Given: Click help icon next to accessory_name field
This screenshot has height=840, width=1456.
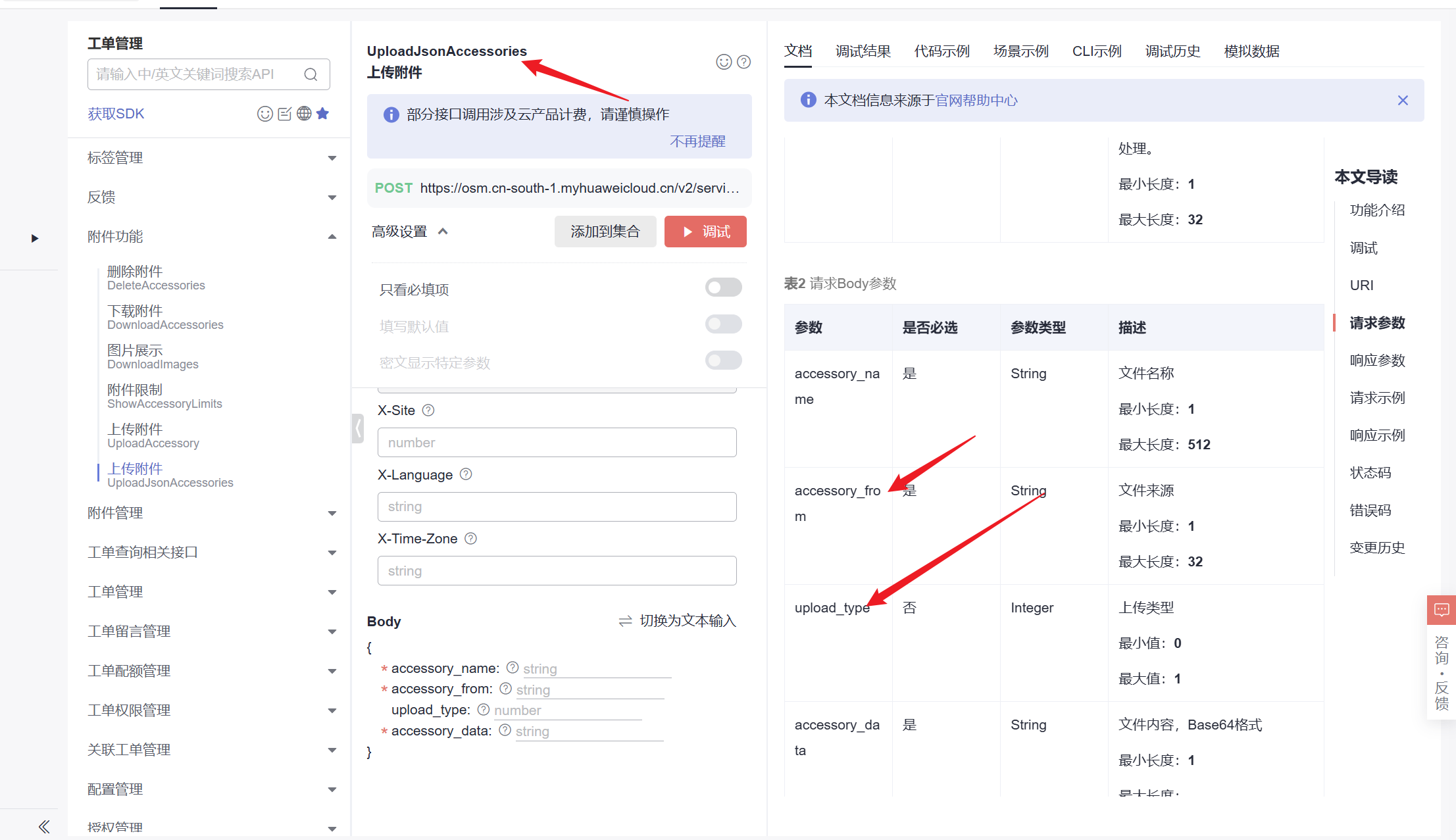Looking at the screenshot, I should tap(513, 668).
